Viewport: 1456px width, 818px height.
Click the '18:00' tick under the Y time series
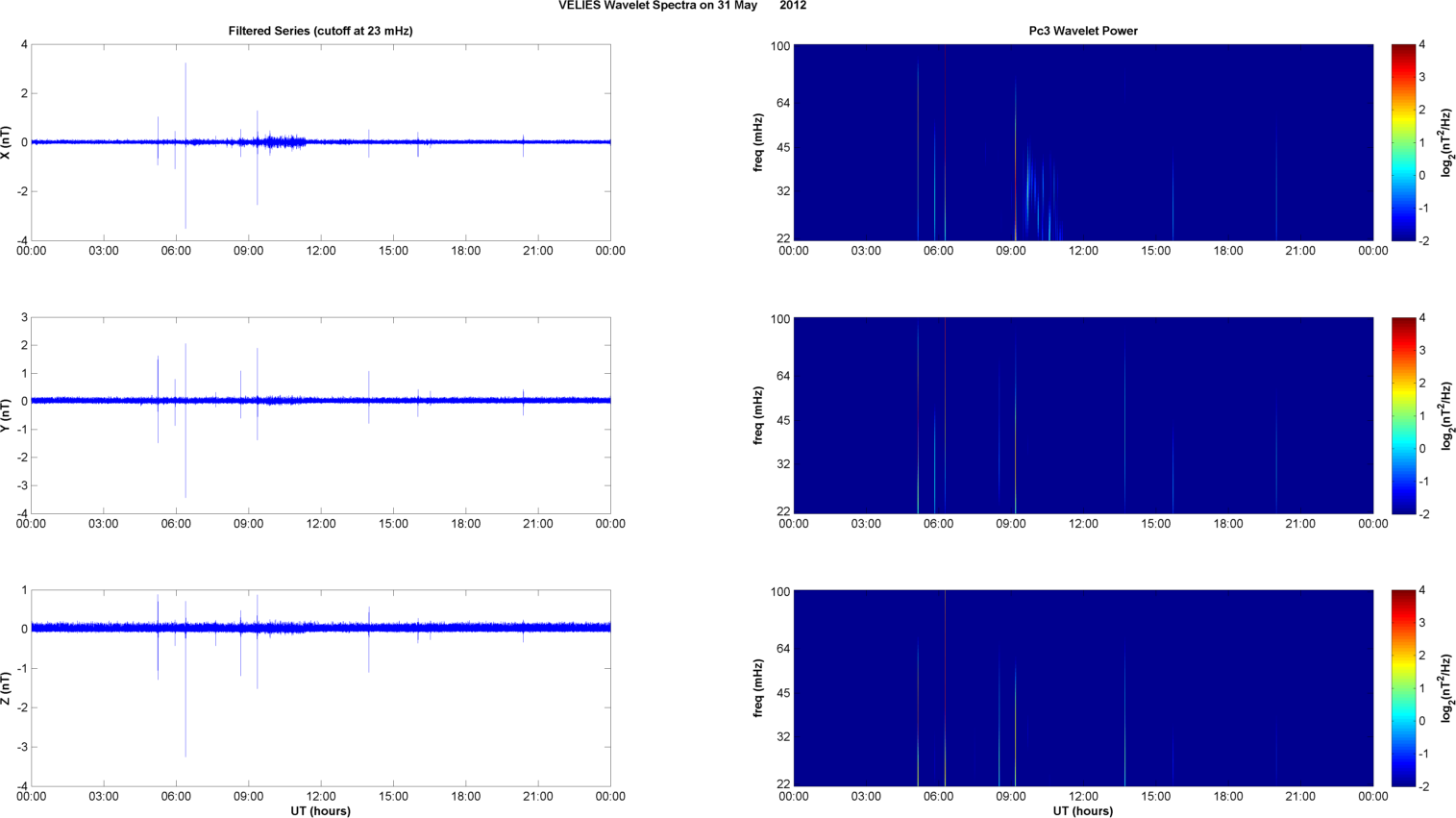point(466,524)
